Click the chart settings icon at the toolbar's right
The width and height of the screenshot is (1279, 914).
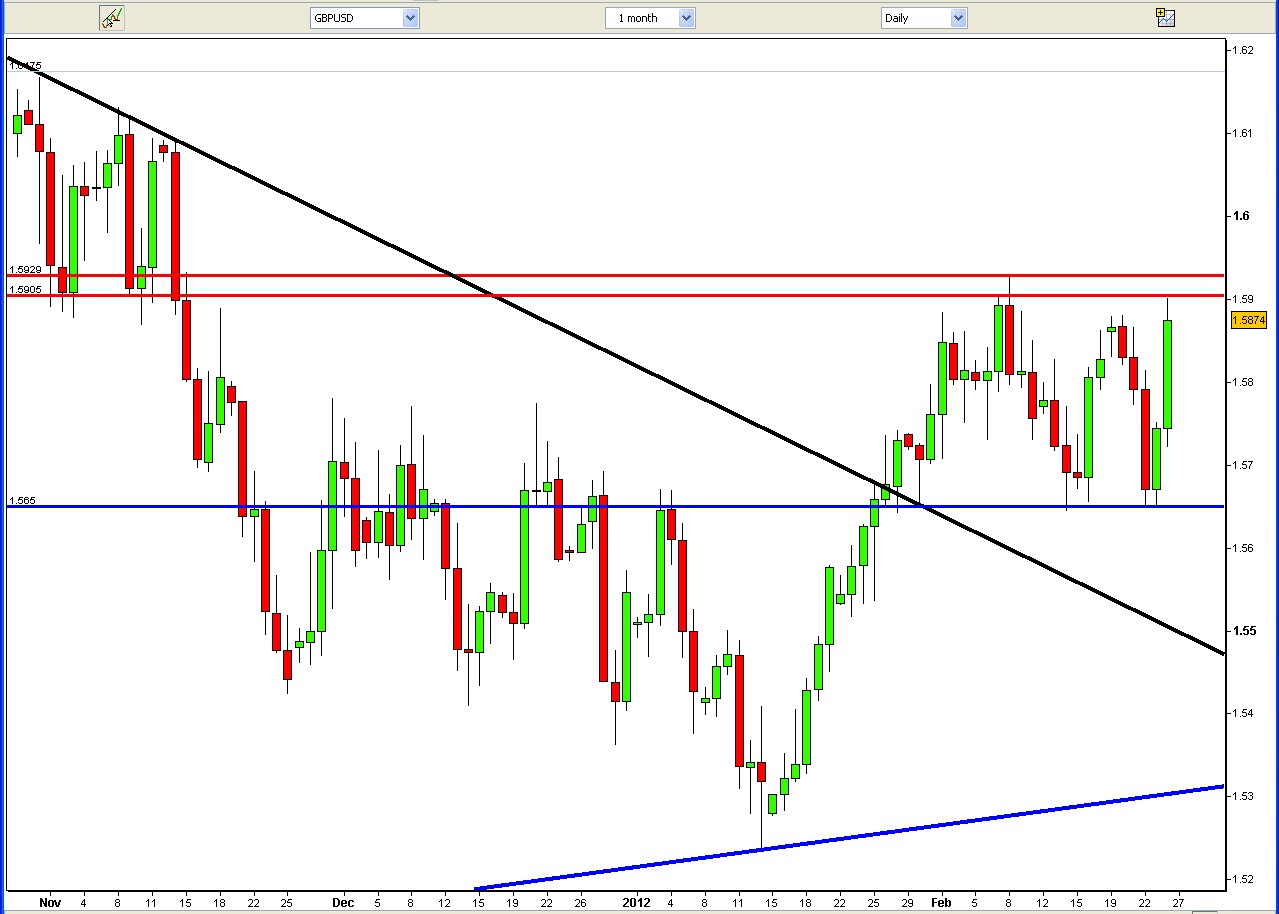[x=1165, y=17]
